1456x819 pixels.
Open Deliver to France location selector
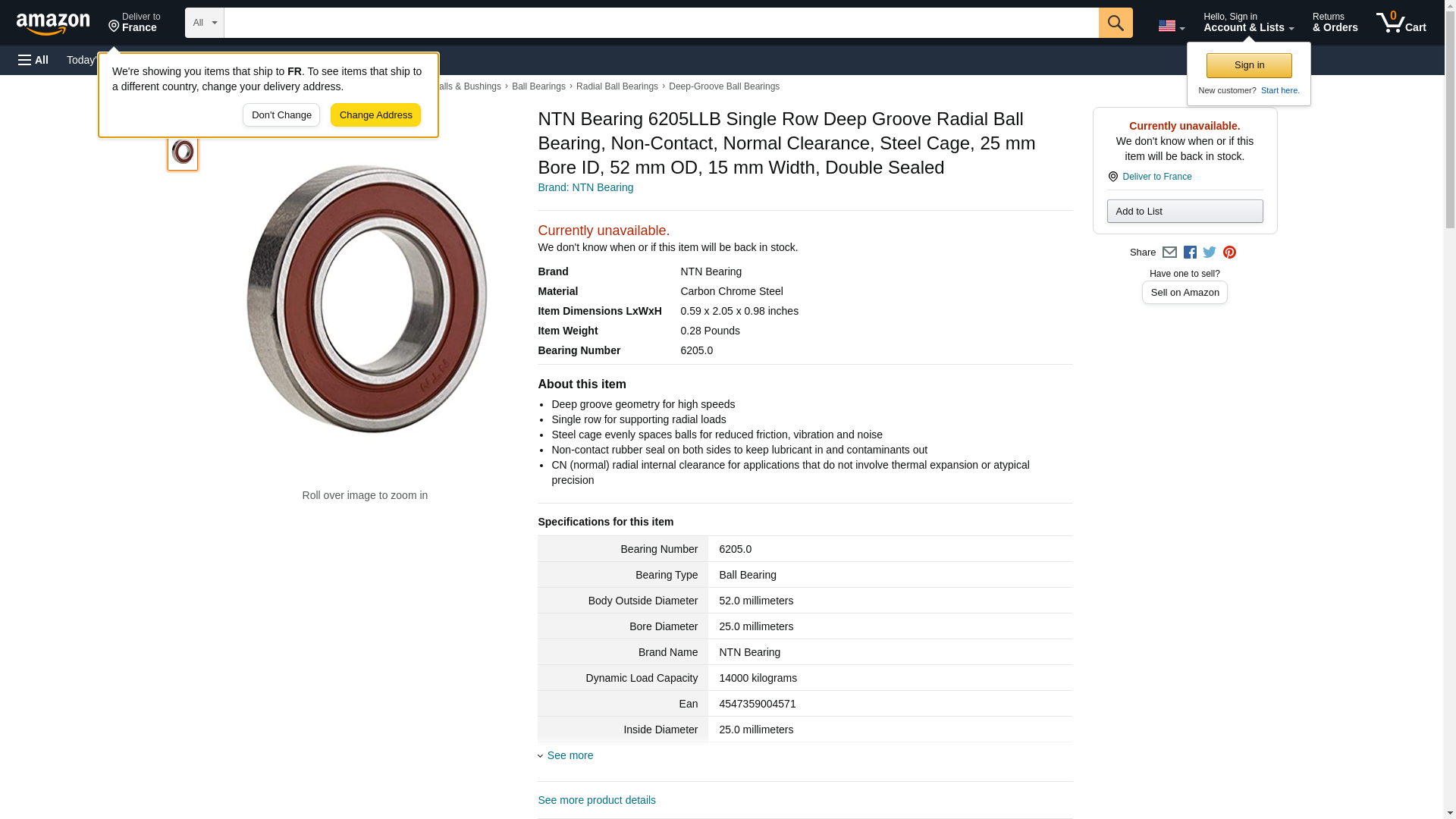click(134, 23)
